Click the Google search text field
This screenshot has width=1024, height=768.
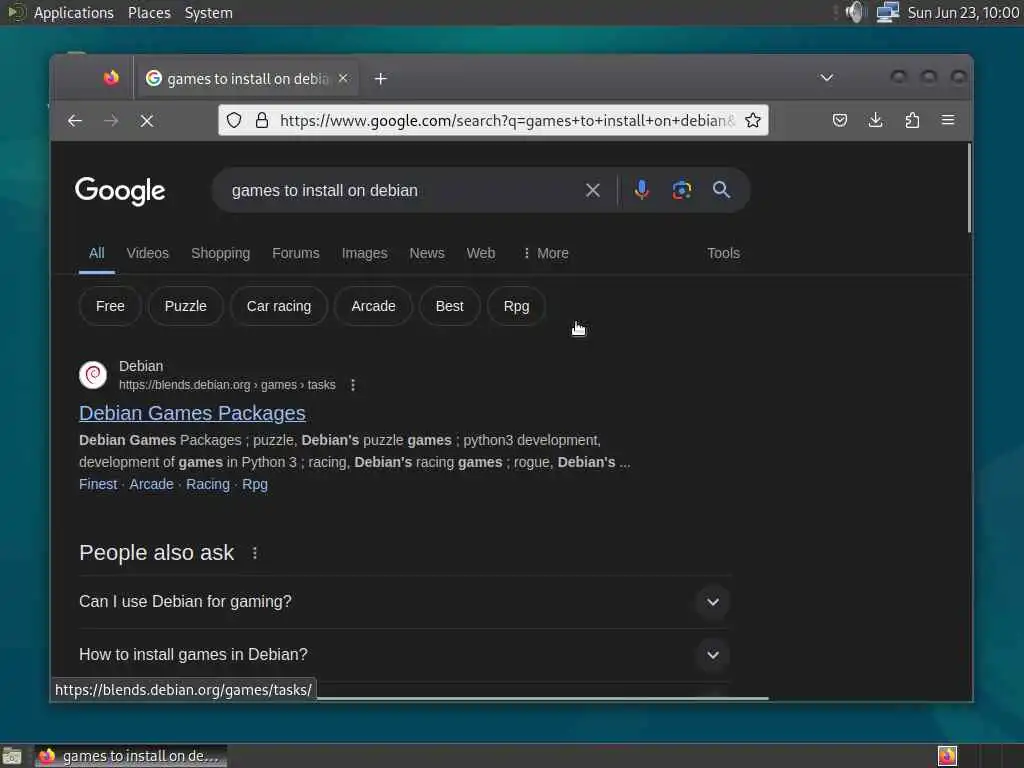point(402,190)
